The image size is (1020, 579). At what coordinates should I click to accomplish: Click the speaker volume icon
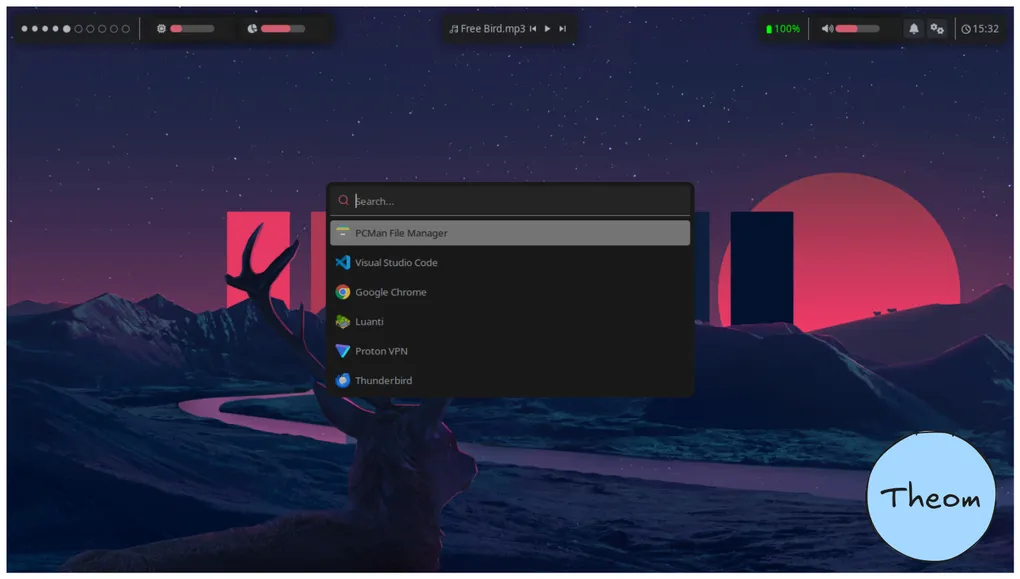tap(827, 29)
